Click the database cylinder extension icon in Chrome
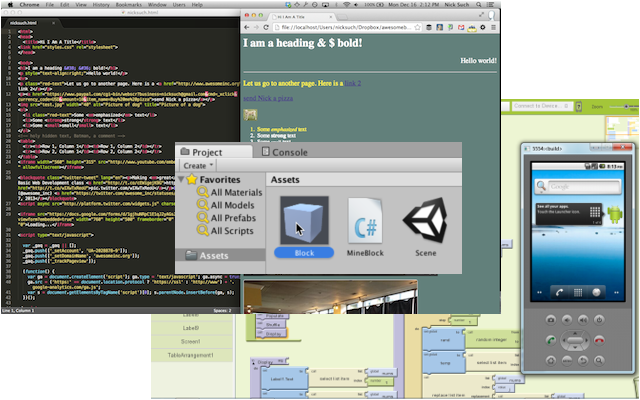This screenshot has width=640, height=400. click(429, 27)
